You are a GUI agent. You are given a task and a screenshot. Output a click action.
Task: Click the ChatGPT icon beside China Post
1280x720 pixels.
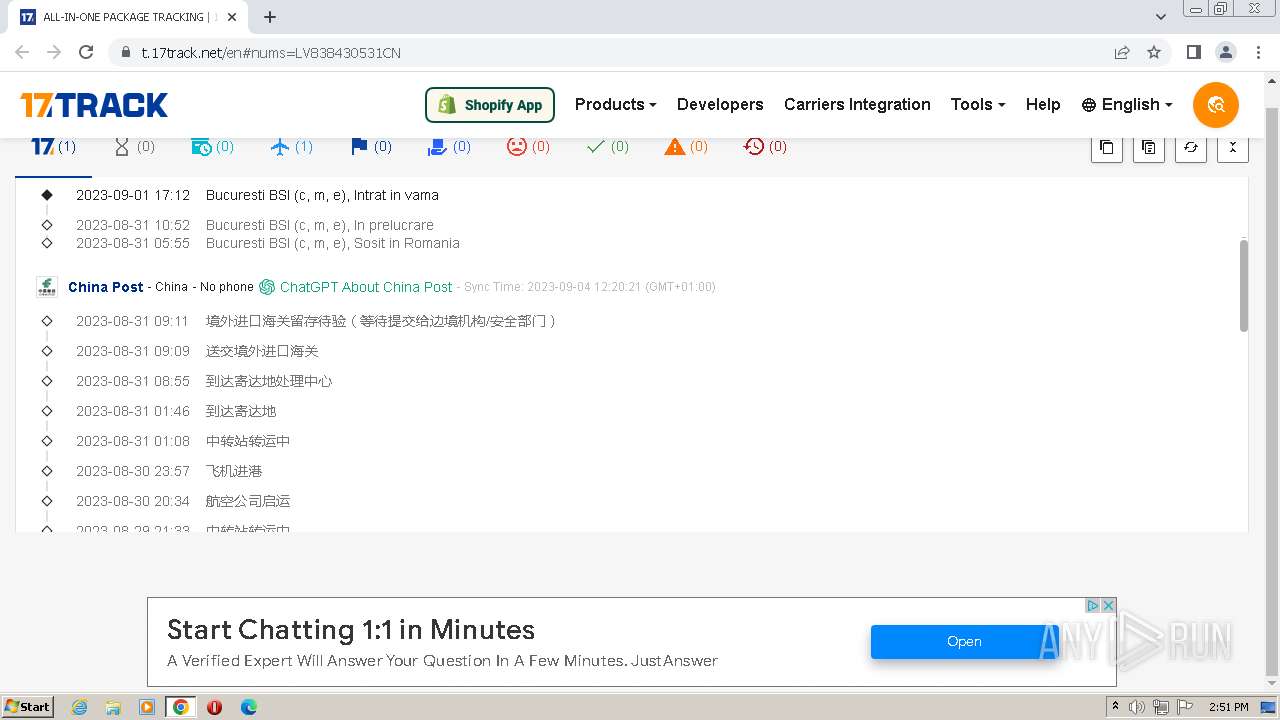(x=267, y=287)
